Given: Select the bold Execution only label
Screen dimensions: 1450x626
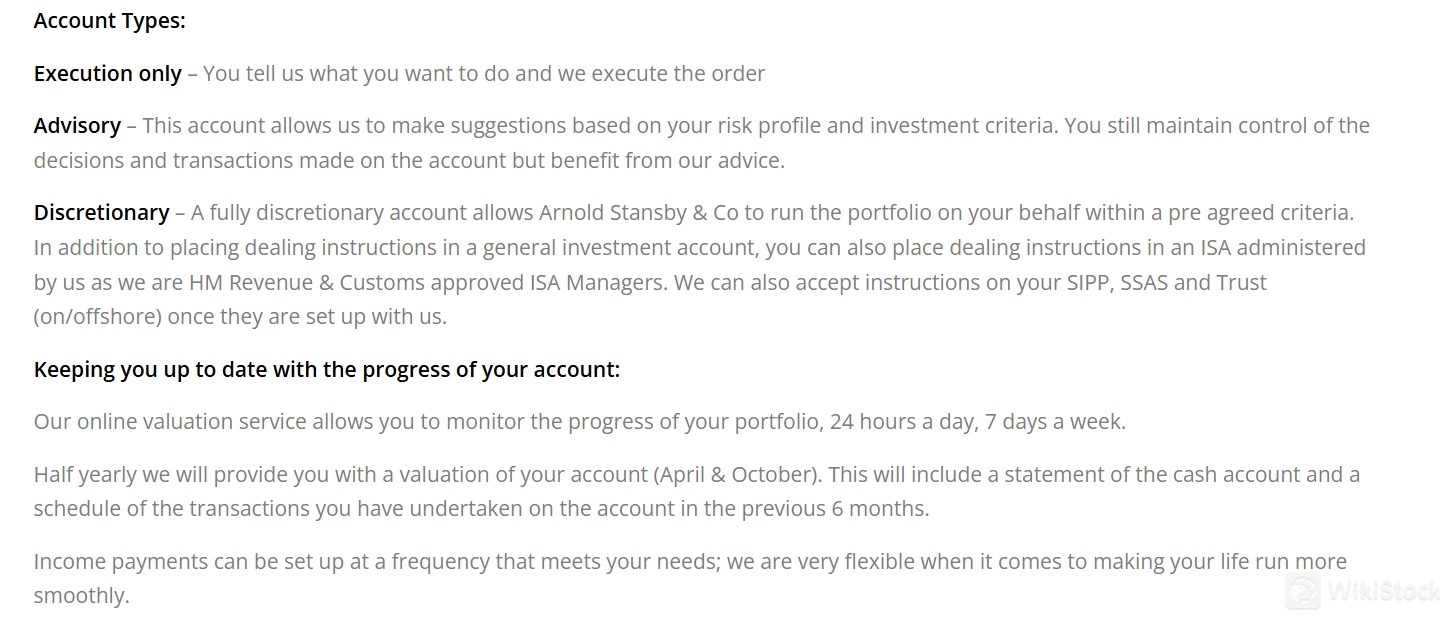Looking at the screenshot, I should 108,74.
